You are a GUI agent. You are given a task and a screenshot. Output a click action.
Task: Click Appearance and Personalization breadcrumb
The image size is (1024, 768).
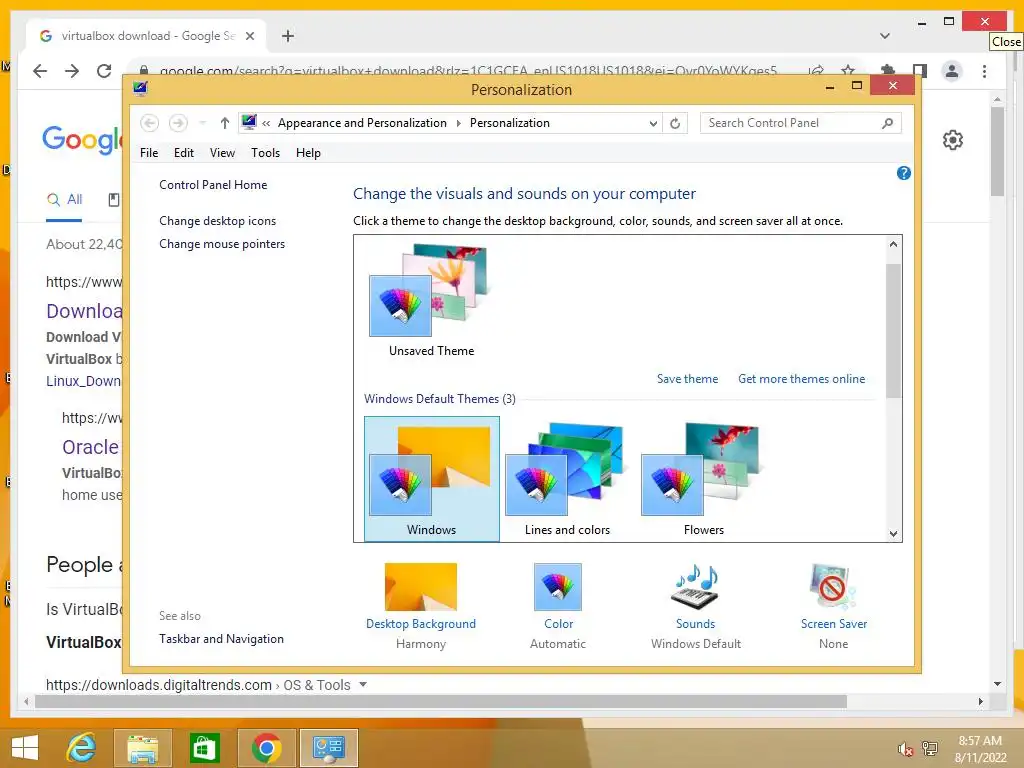click(362, 123)
